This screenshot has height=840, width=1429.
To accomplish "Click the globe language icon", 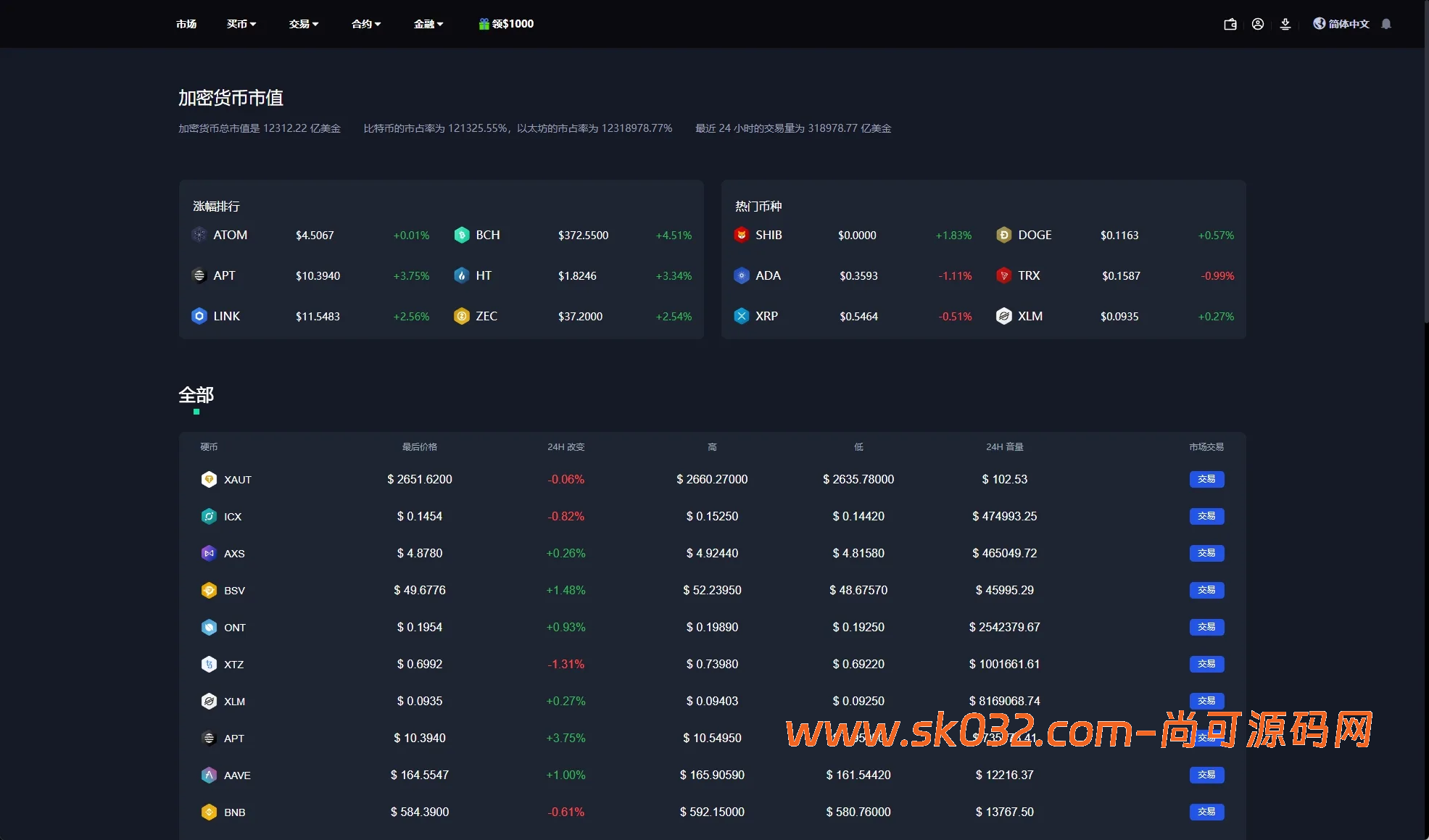I will (x=1320, y=24).
